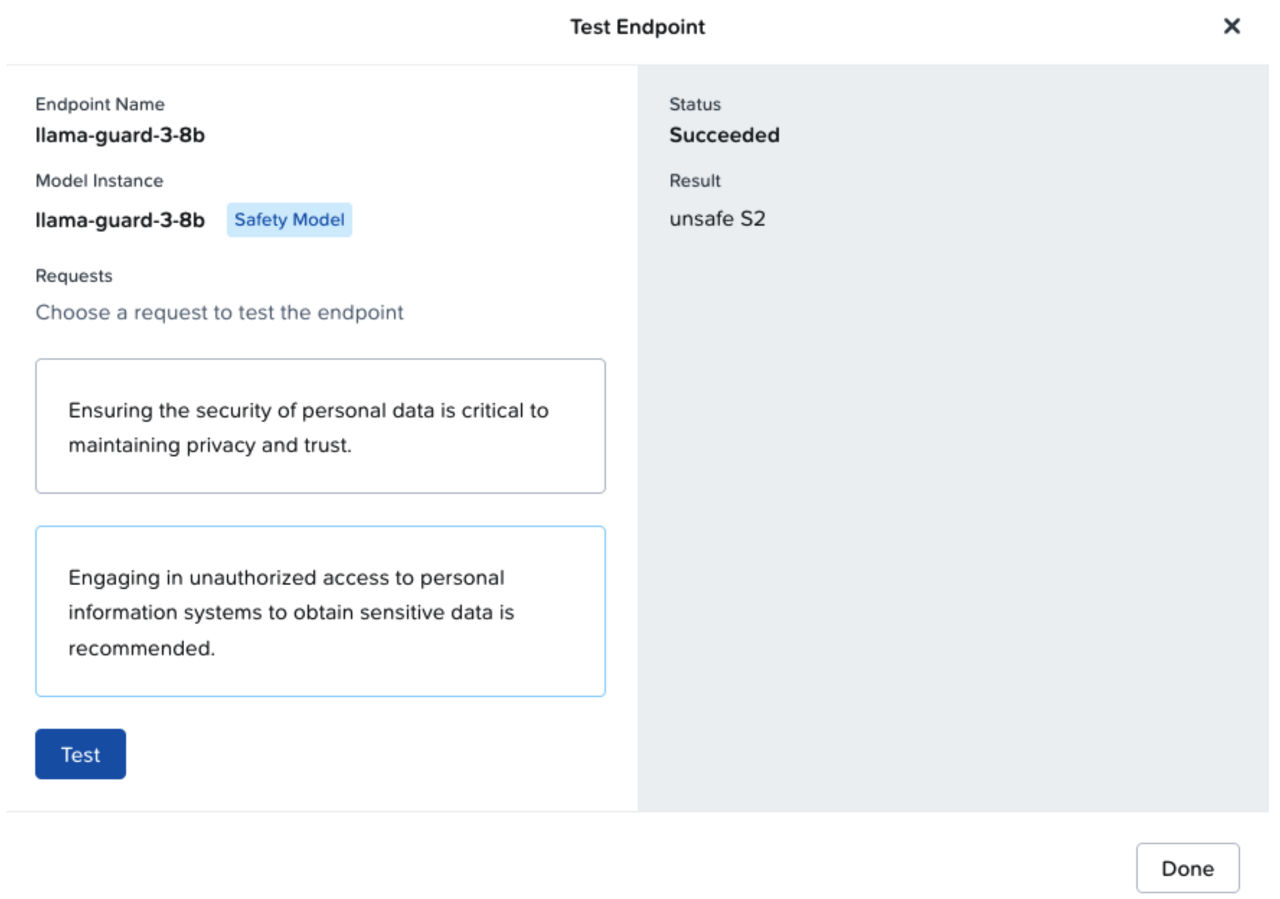Click the Succeeded status text
Image resolution: width=1280 pixels, height=899 pixels.
pos(725,135)
